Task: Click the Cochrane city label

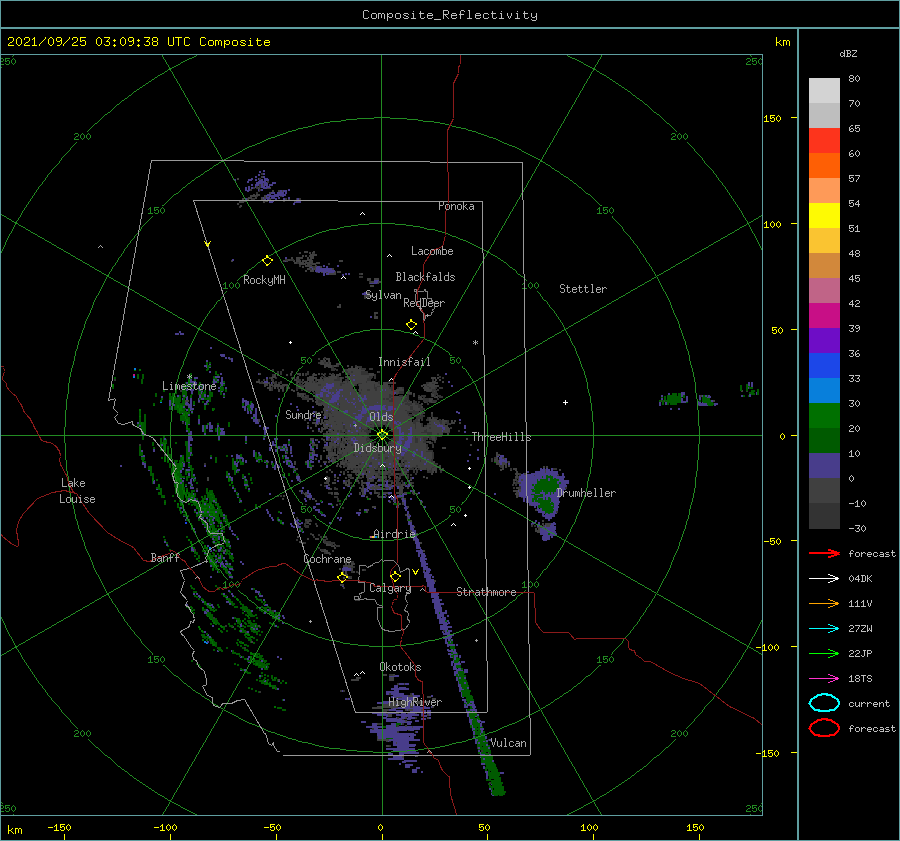Action: [327, 559]
